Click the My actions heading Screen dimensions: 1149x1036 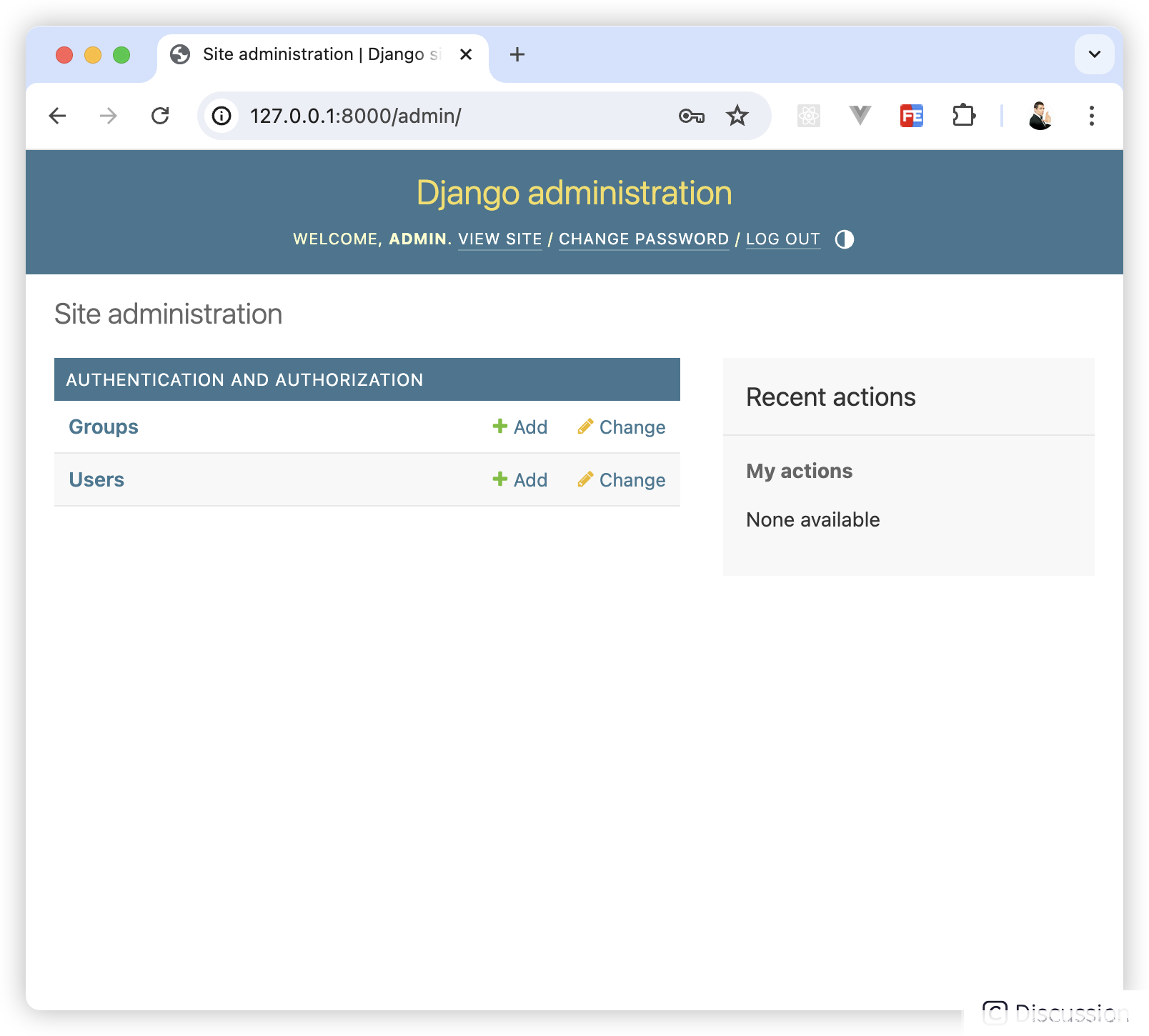coord(800,472)
